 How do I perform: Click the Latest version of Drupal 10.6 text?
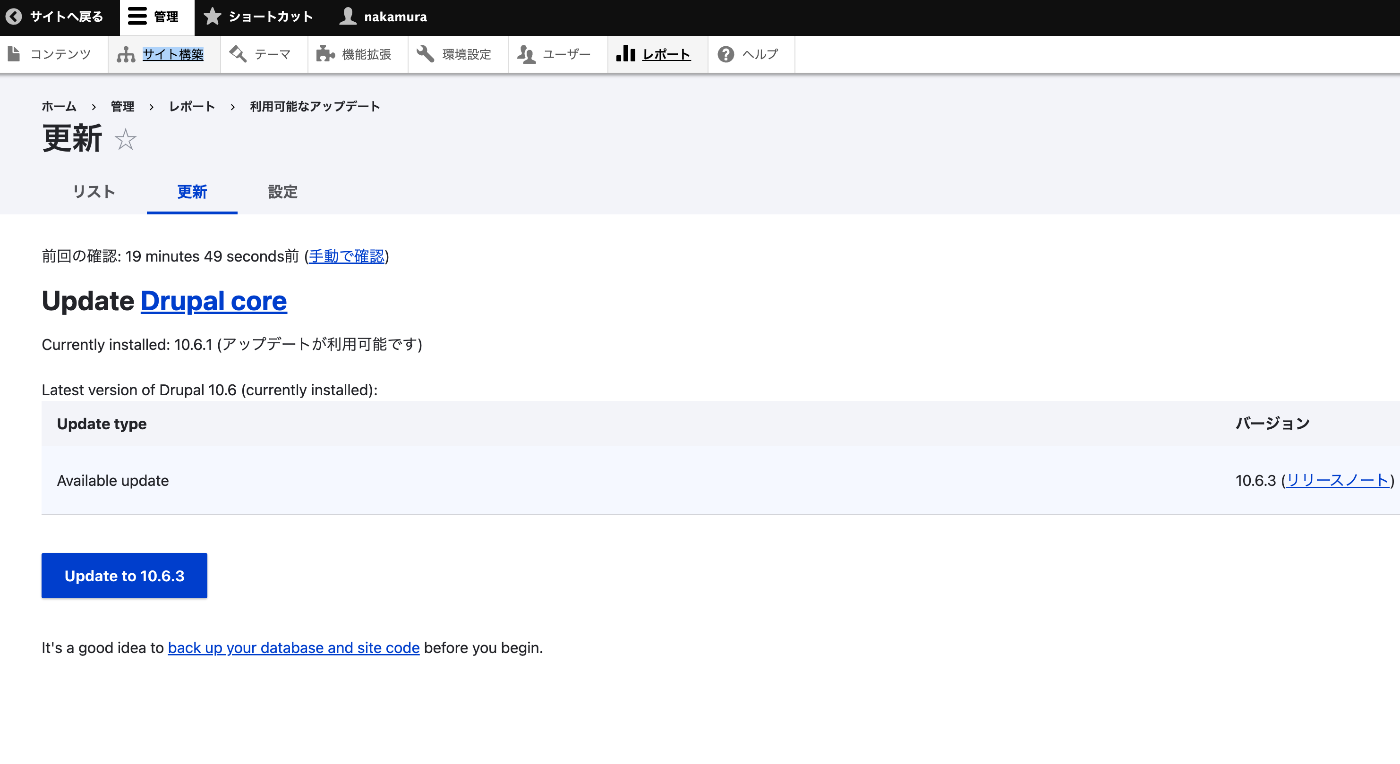[x=210, y=390]
